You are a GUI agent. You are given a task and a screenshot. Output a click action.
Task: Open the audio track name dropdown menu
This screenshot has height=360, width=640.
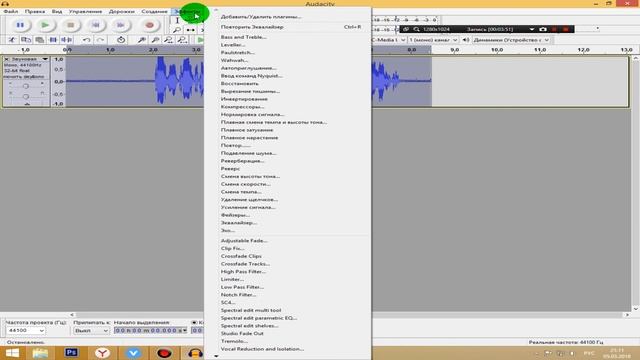45,59
